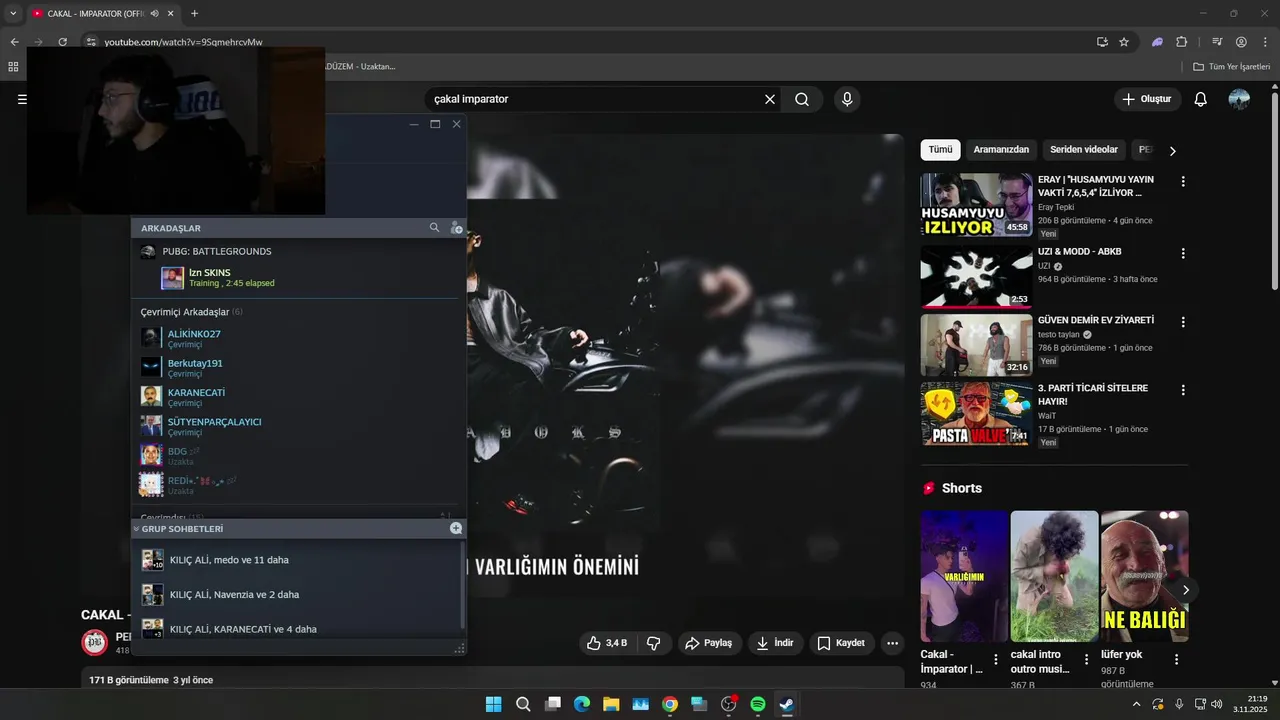The width and height of the screenshot is (1280, 720).
Task: Open Tüm Yer İşaretleri bookmarks folder
Action: click(1232, 66)
